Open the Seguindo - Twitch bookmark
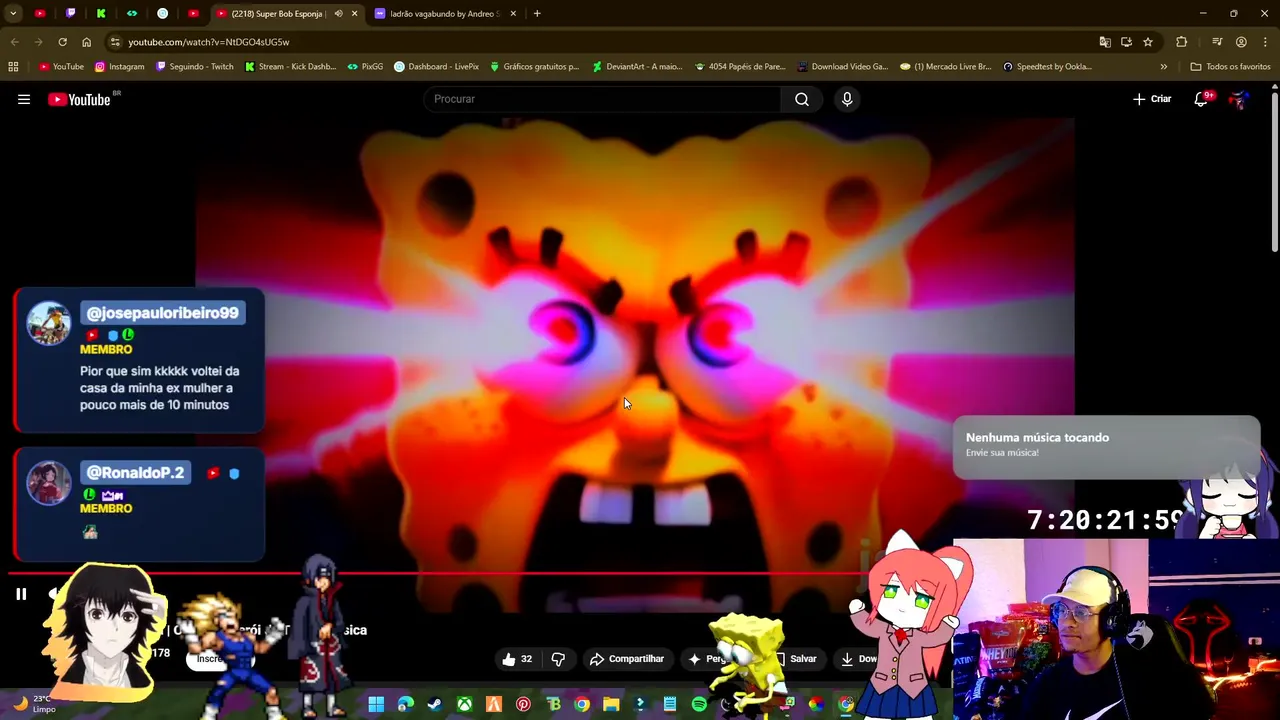This screenshot has width=1280, height=720. (x=195, y=67)
